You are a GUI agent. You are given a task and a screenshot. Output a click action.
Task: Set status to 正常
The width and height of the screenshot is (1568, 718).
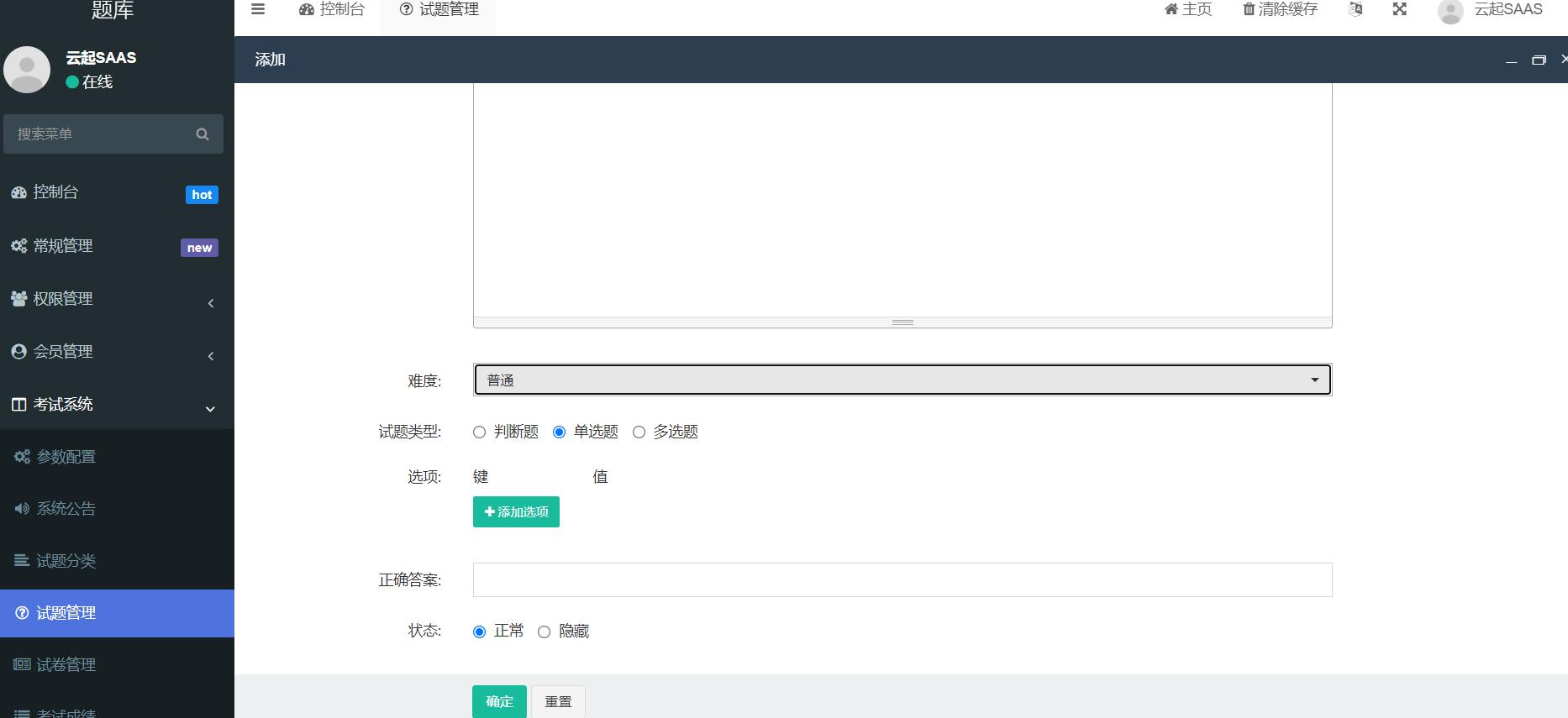pyautogui.click(x=480, y=632)
